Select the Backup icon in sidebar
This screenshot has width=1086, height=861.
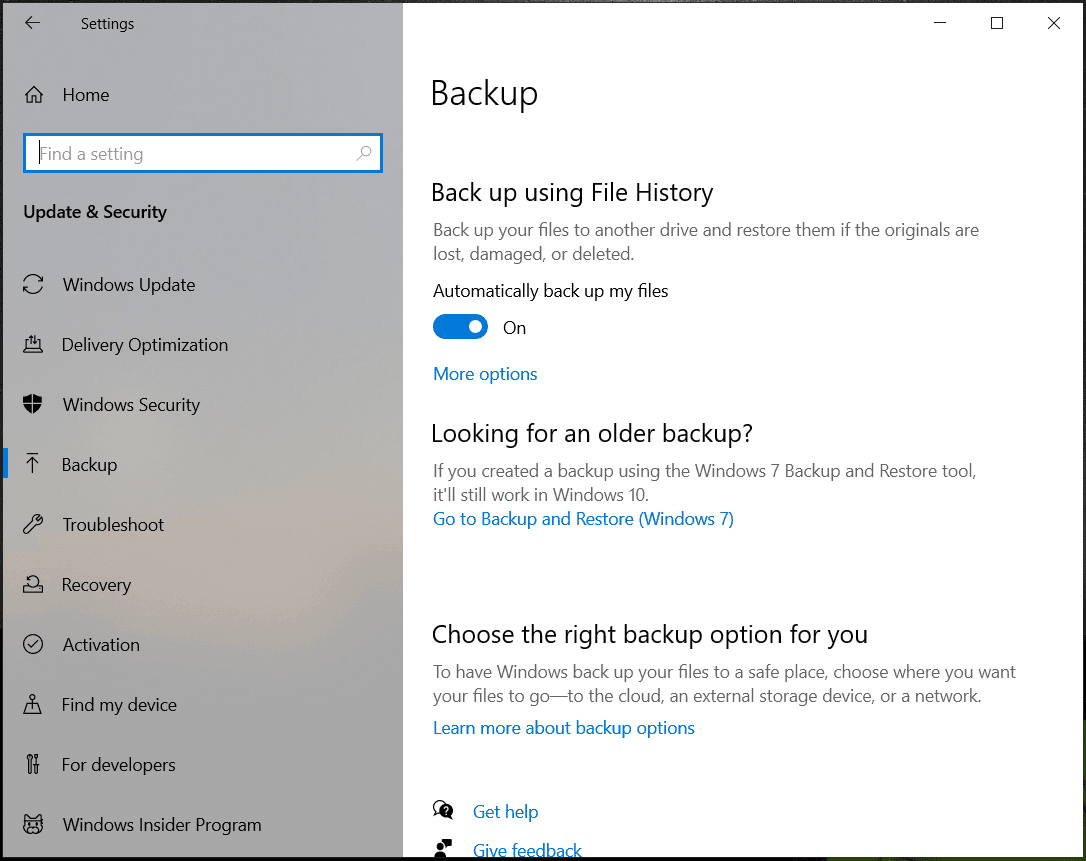(x=33, y=464)
